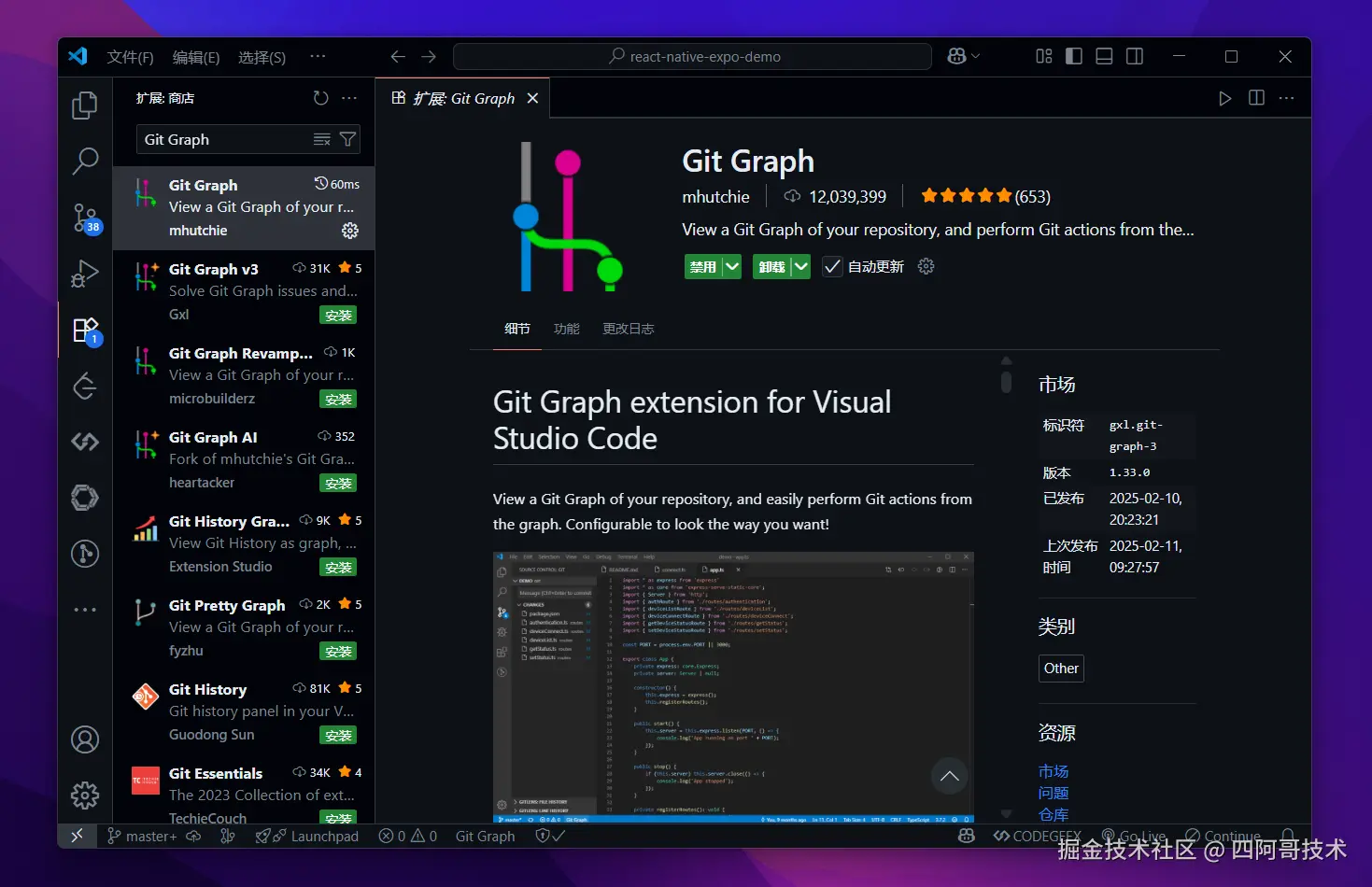The height and width of the screenshot is (887, 1372).
Task: Toggle bottom panel visibility
Action: coord(1104,57)
